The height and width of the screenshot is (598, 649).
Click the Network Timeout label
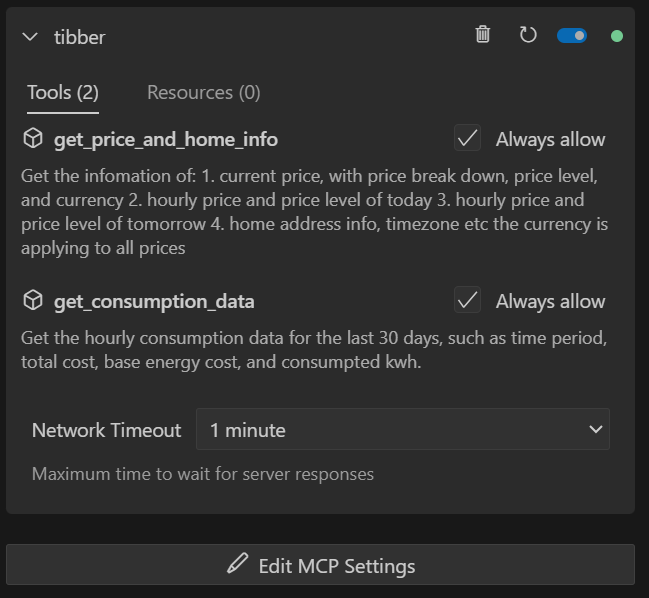pyautogui.click(x=107, y=430)
